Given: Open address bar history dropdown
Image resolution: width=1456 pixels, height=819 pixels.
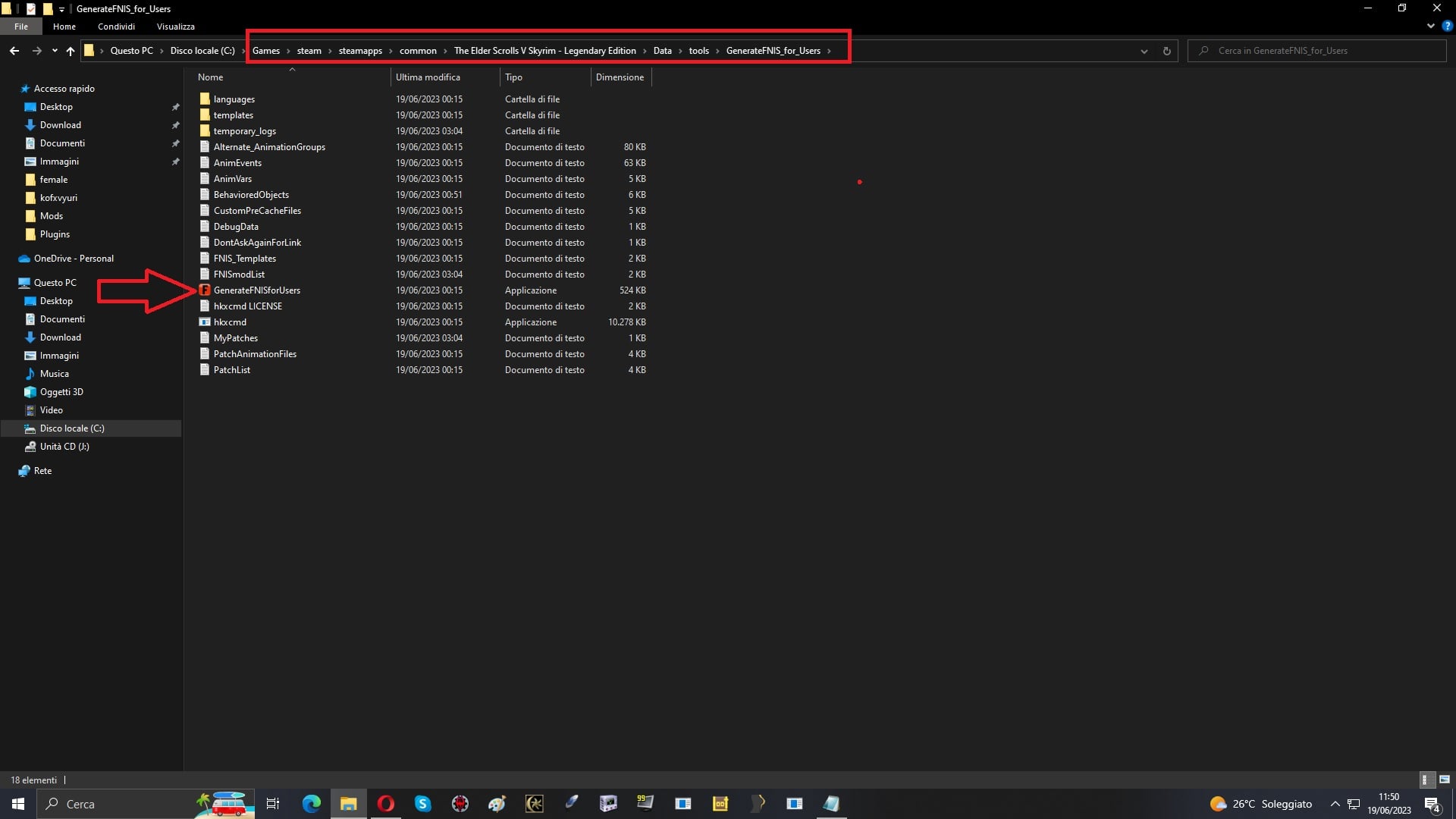Looking at the screenshot, I should [1144, 51].
